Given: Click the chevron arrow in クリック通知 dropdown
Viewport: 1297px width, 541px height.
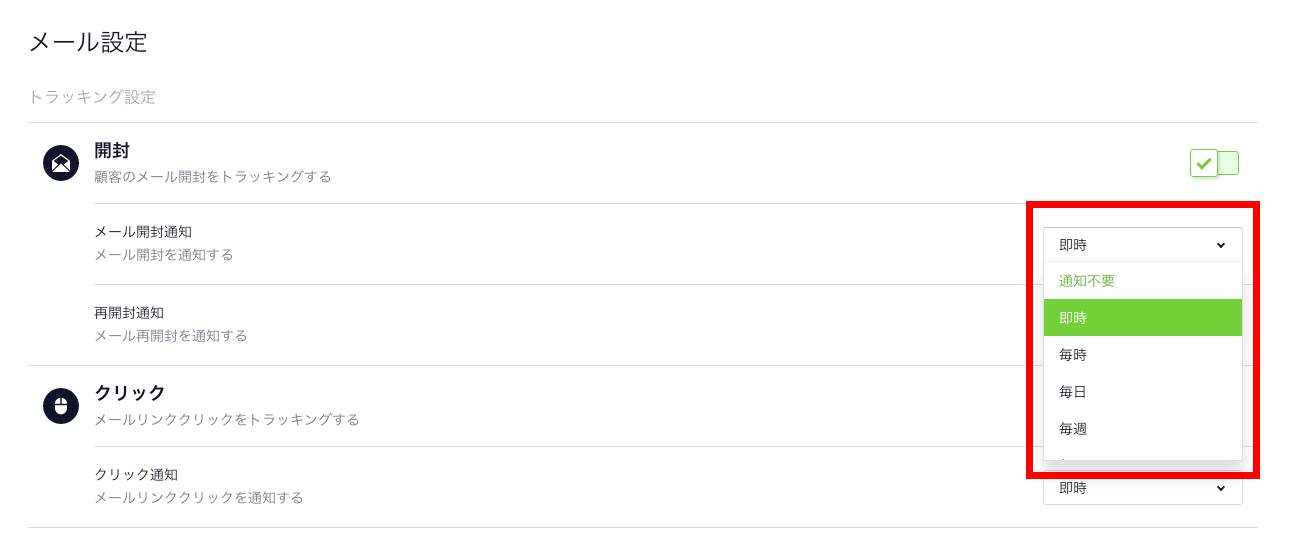Looking at the screenshot, I should (1221, 488).
